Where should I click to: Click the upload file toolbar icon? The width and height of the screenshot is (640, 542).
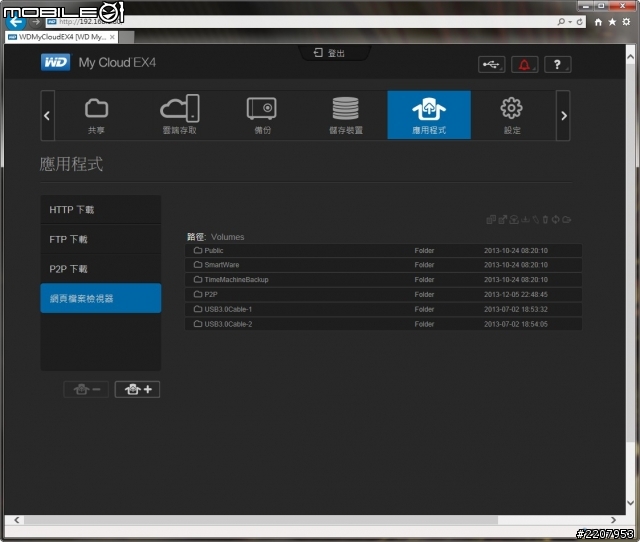514,220
